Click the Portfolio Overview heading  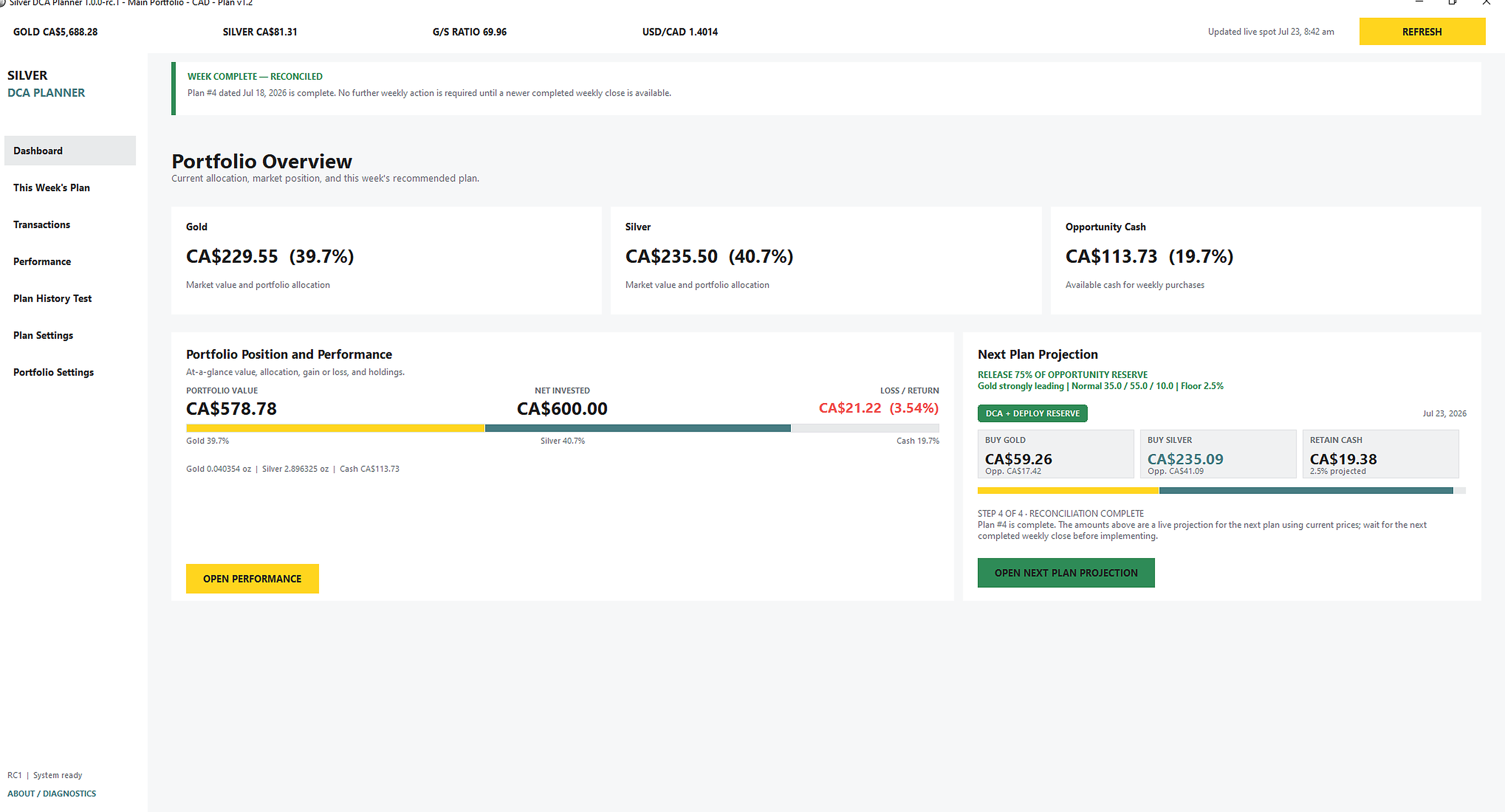(x=262, y=161)
